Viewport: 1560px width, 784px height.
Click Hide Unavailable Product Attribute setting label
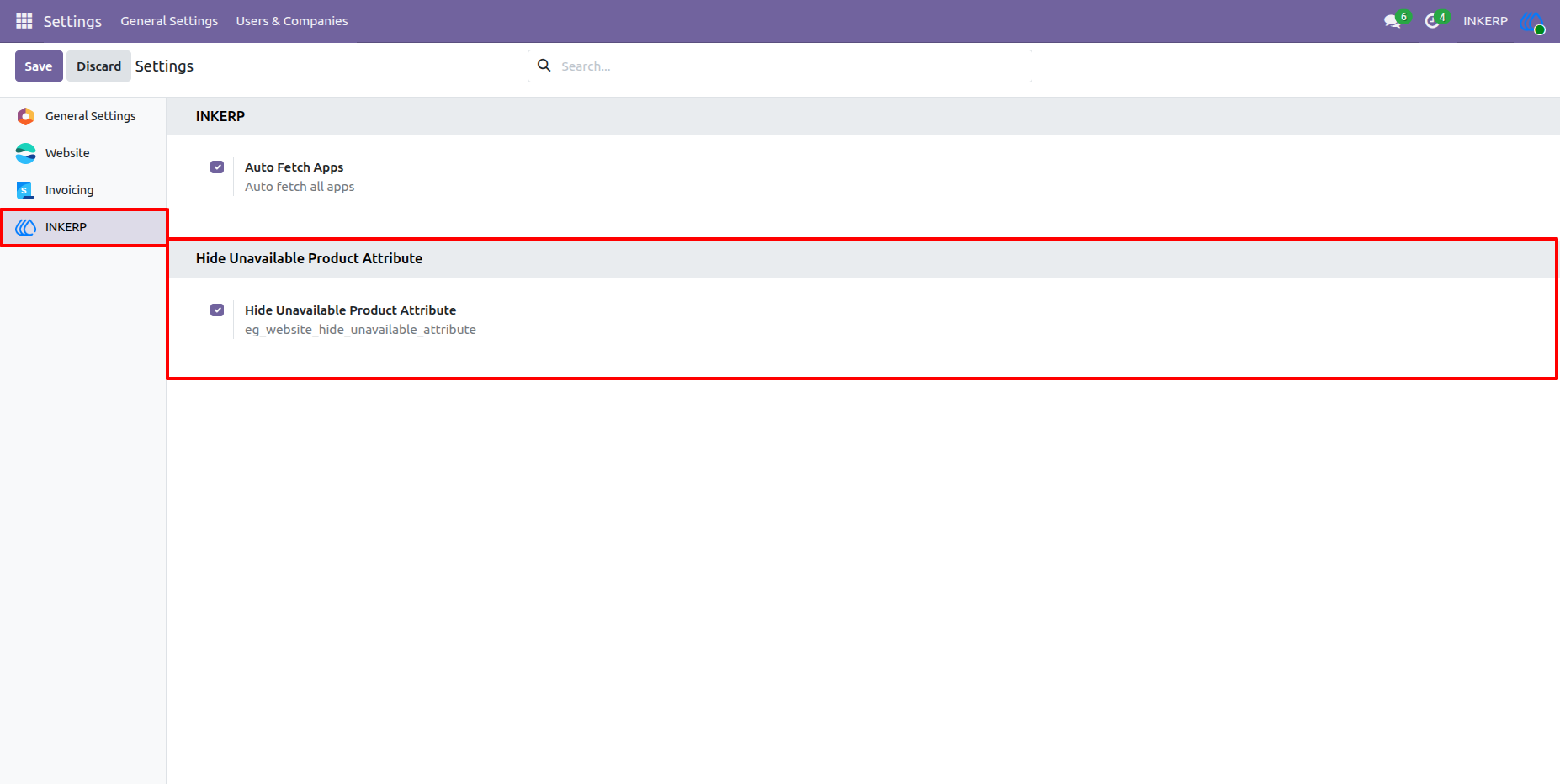(351, 310)
